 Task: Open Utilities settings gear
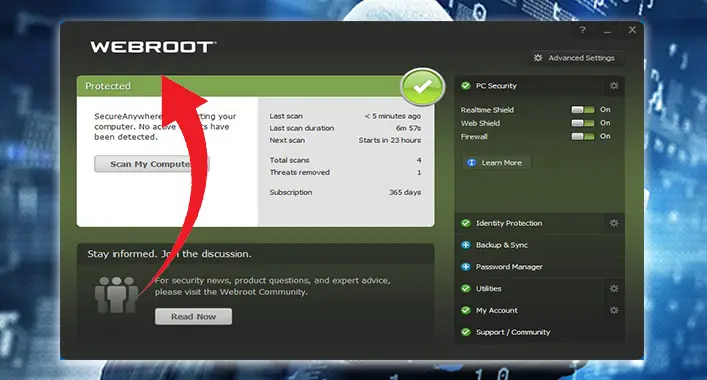[x=614, y=288]
